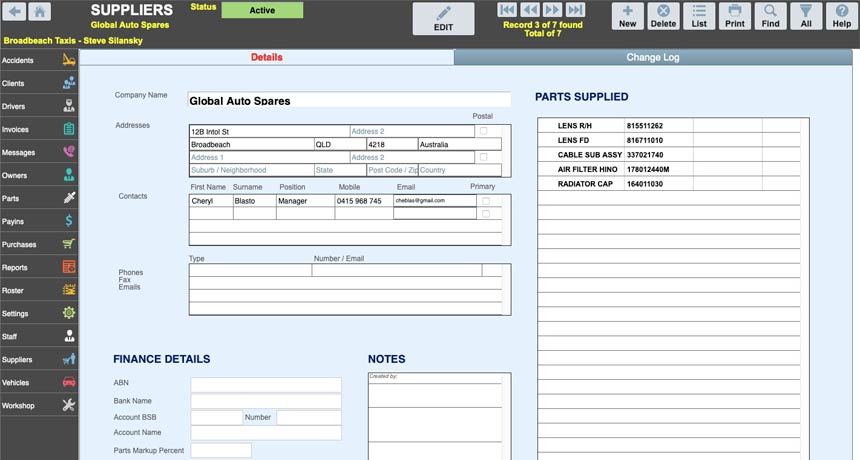This screenshot has height=460, width=860.
Task: Delete the current supplier record
Action: [663, 16]
